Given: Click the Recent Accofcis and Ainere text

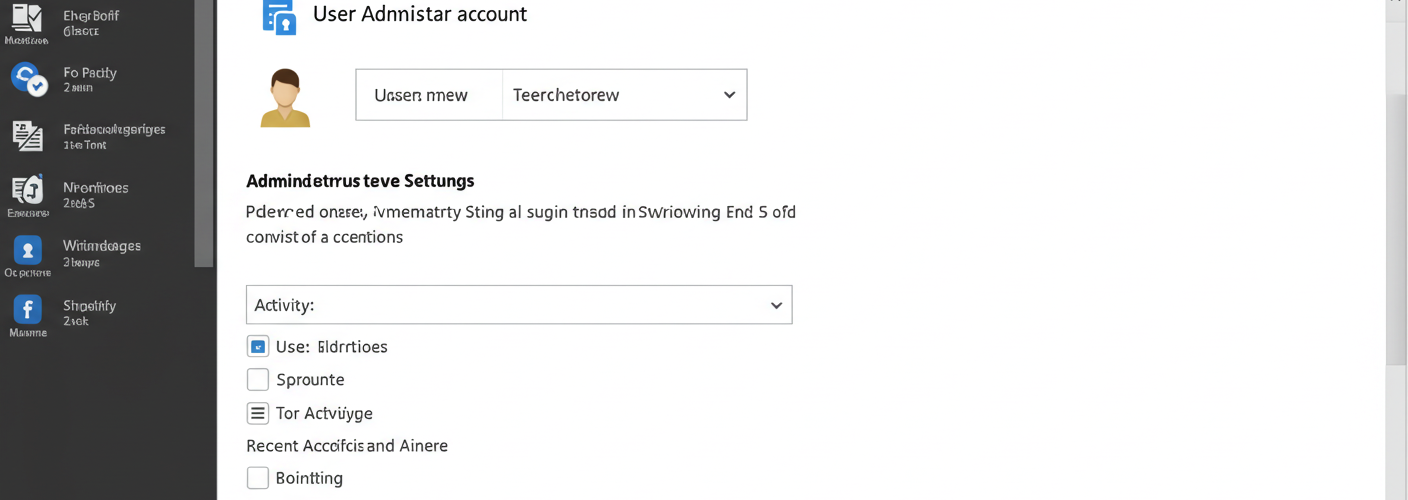Looking at the screenshot, I should click(347, 446).
